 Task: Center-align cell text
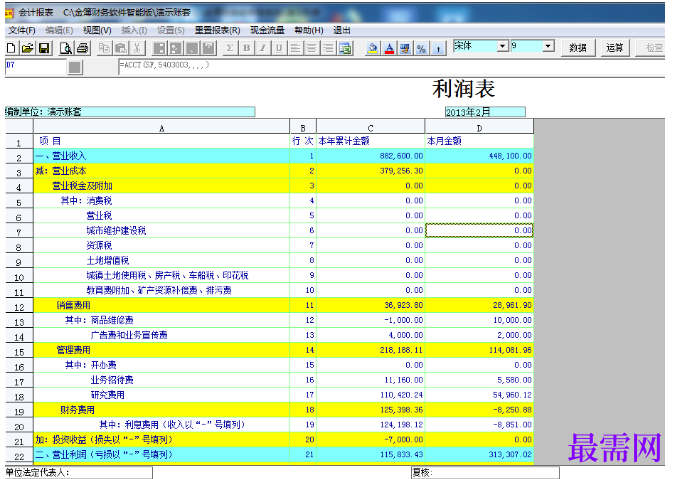pyautogui.click(x=311, y=48)
